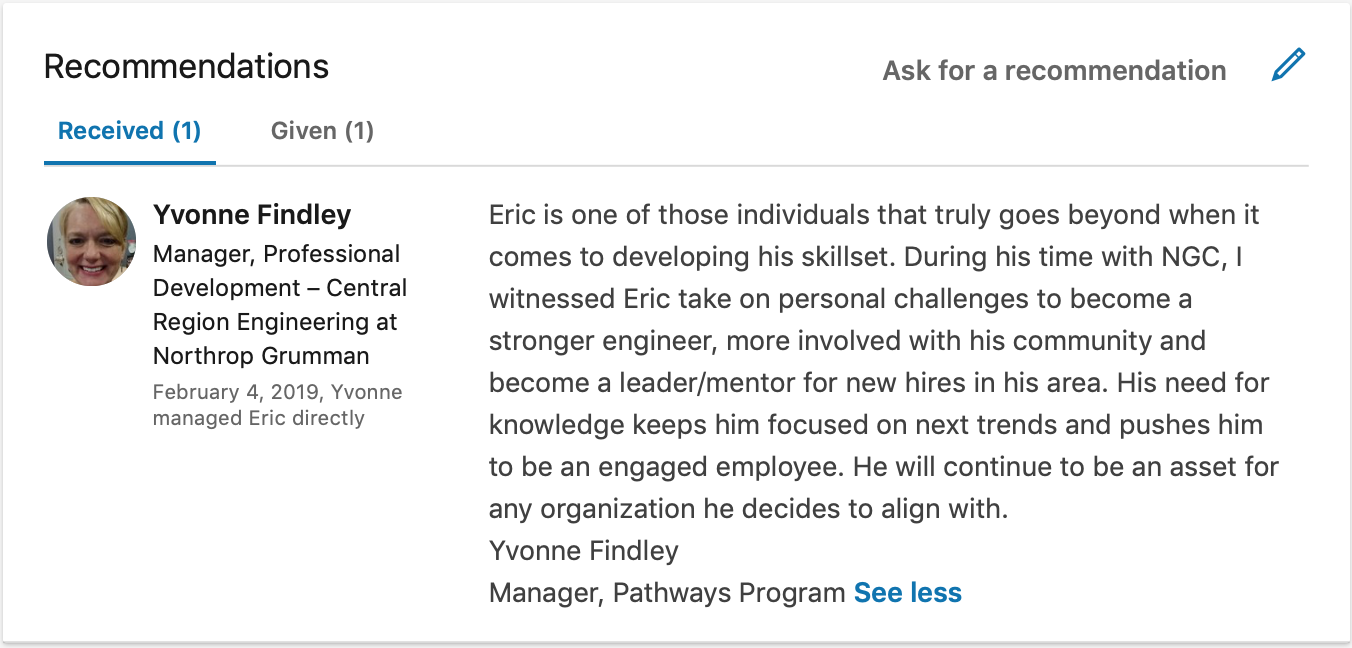Image resolution: width=1352 pixels, height=648 pixels.
Task: Click the 'Yvonne Findley' signature in recommendation text
Action: (583, 550)
